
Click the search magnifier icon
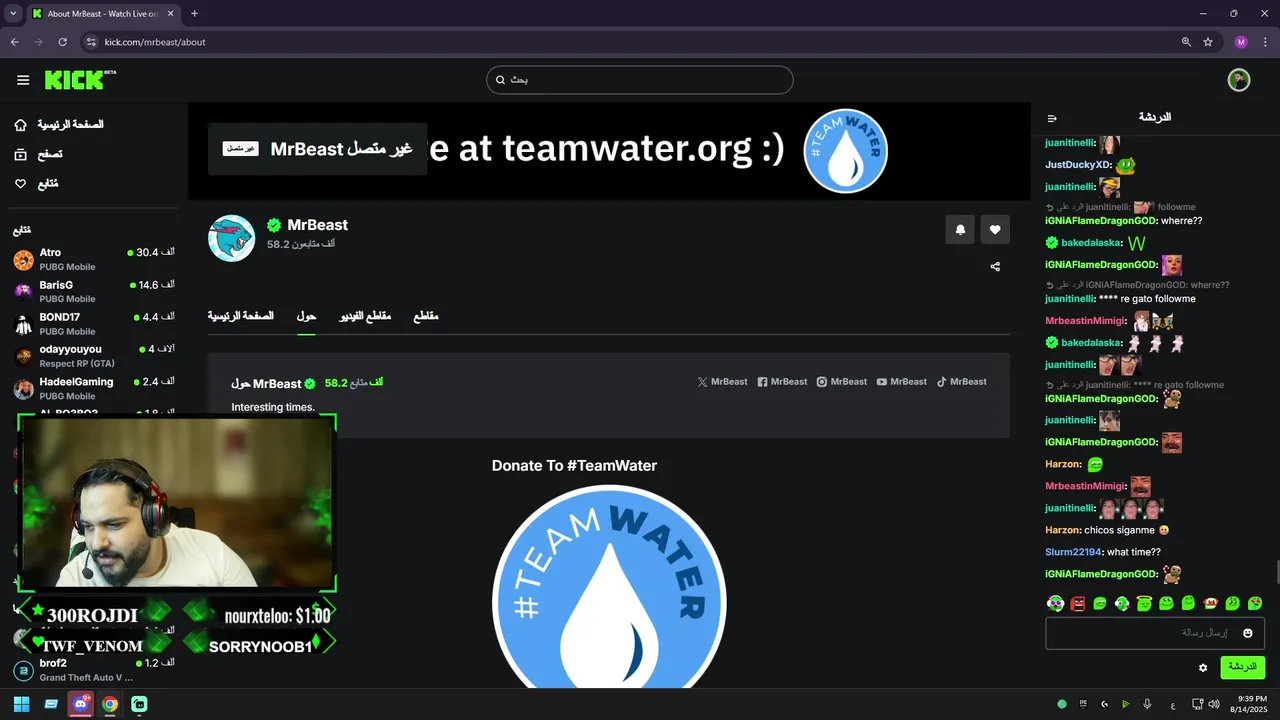coord(501,80)
